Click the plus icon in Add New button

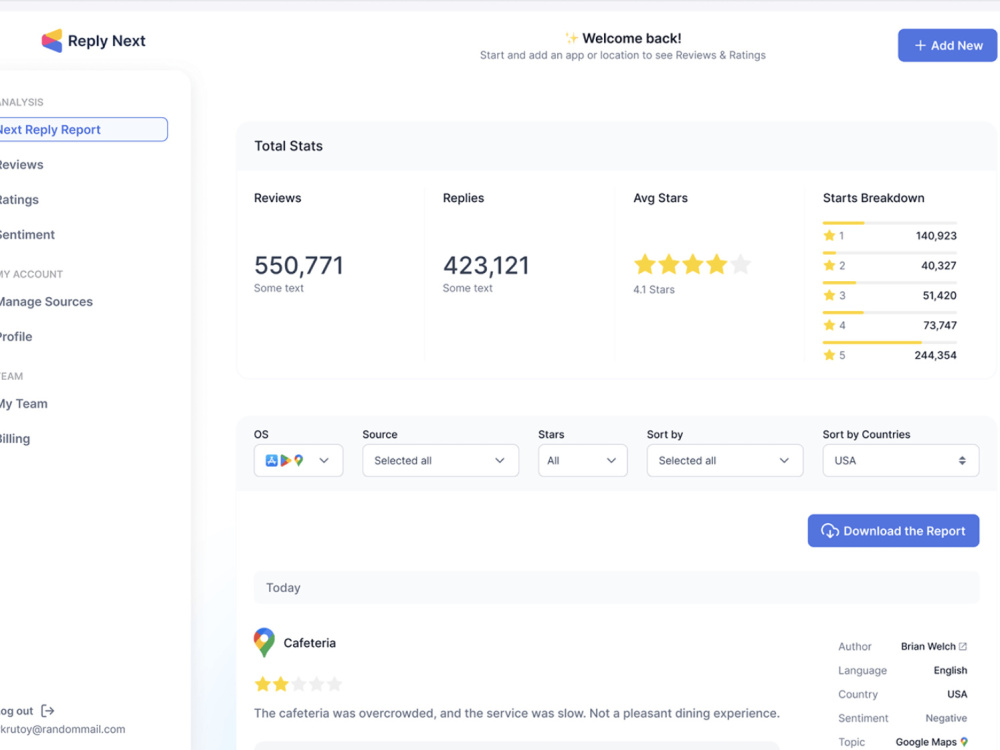[920, 45]
